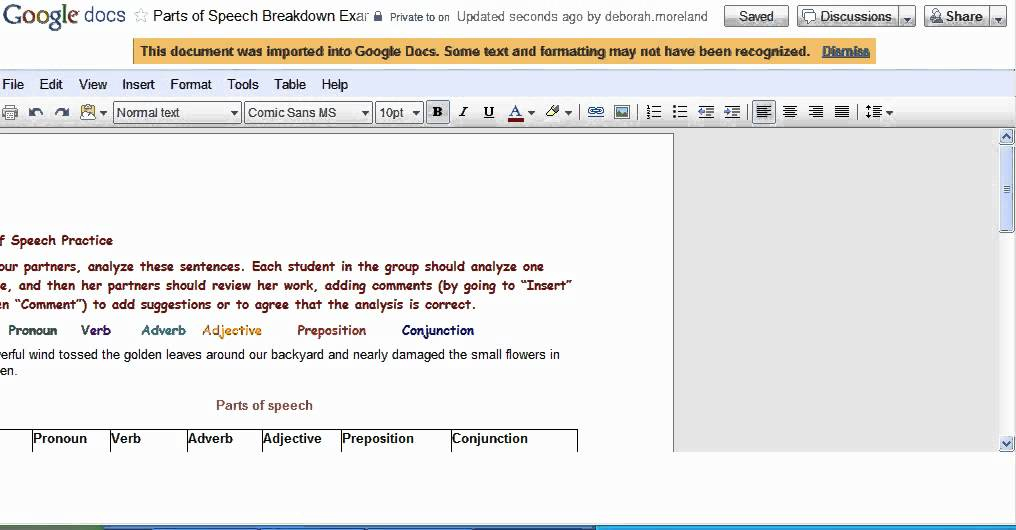This screenshot has width=1016, height=530.
Task: Click the Private to only me label
Action: point(419,17)
